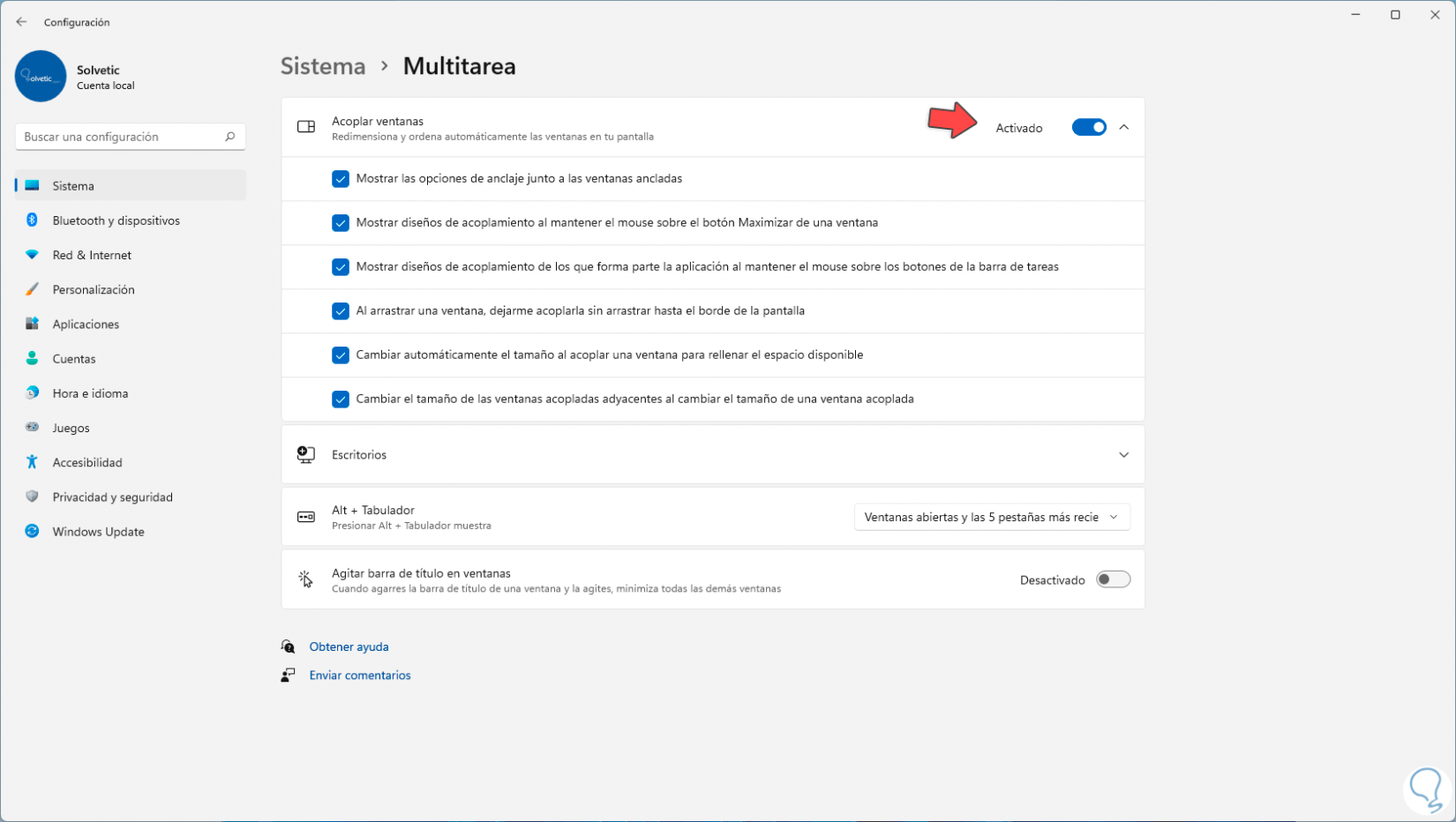The image size is (1456, 822).
Task: Enable Agitar barra de título toggle
Action: [1113, 579]
